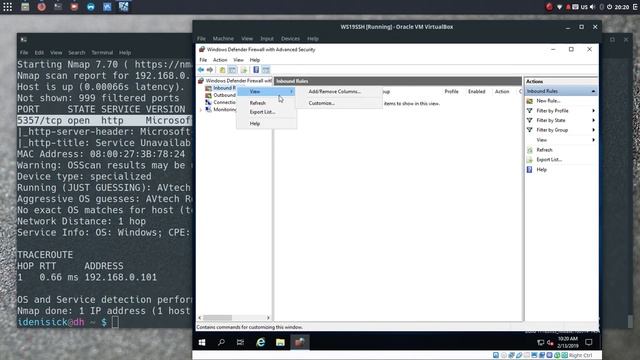Expand Filter by State submenu arrow

pyautogui.click(x=593, y=120)
